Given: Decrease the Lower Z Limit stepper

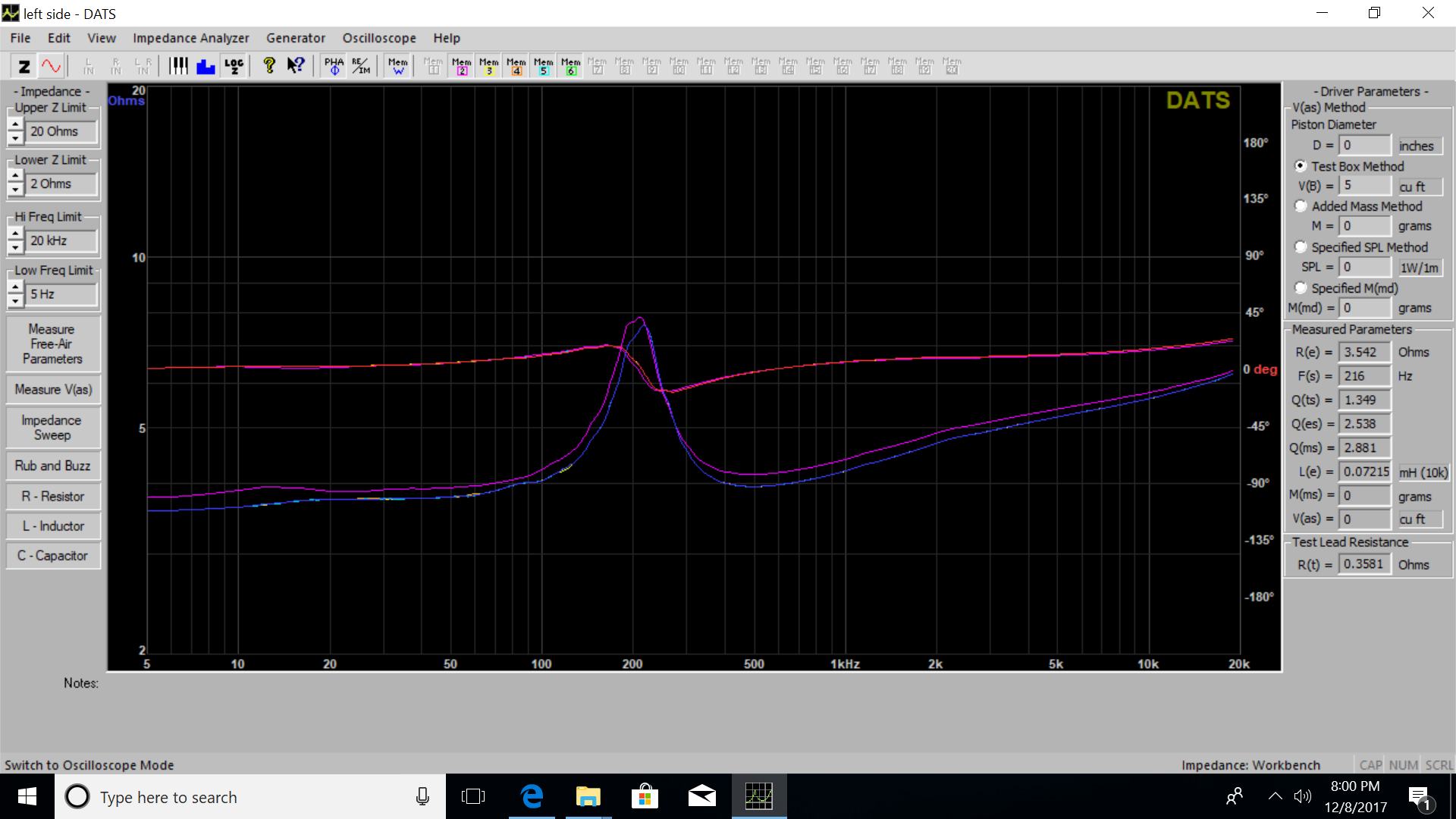Looking at the screenshot, I should [15, 190].
